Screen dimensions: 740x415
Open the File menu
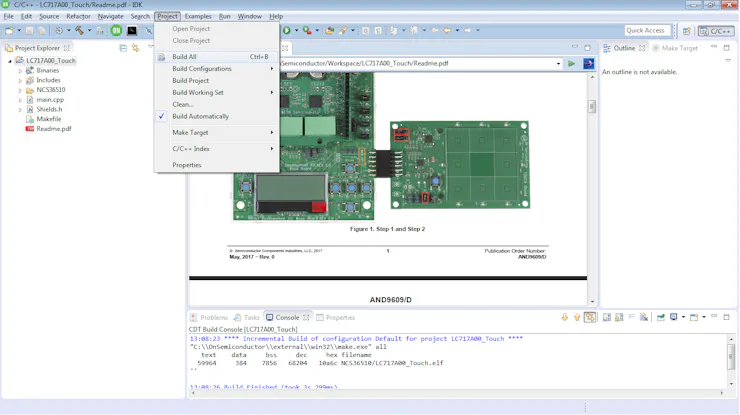click(x=8, y=16)
